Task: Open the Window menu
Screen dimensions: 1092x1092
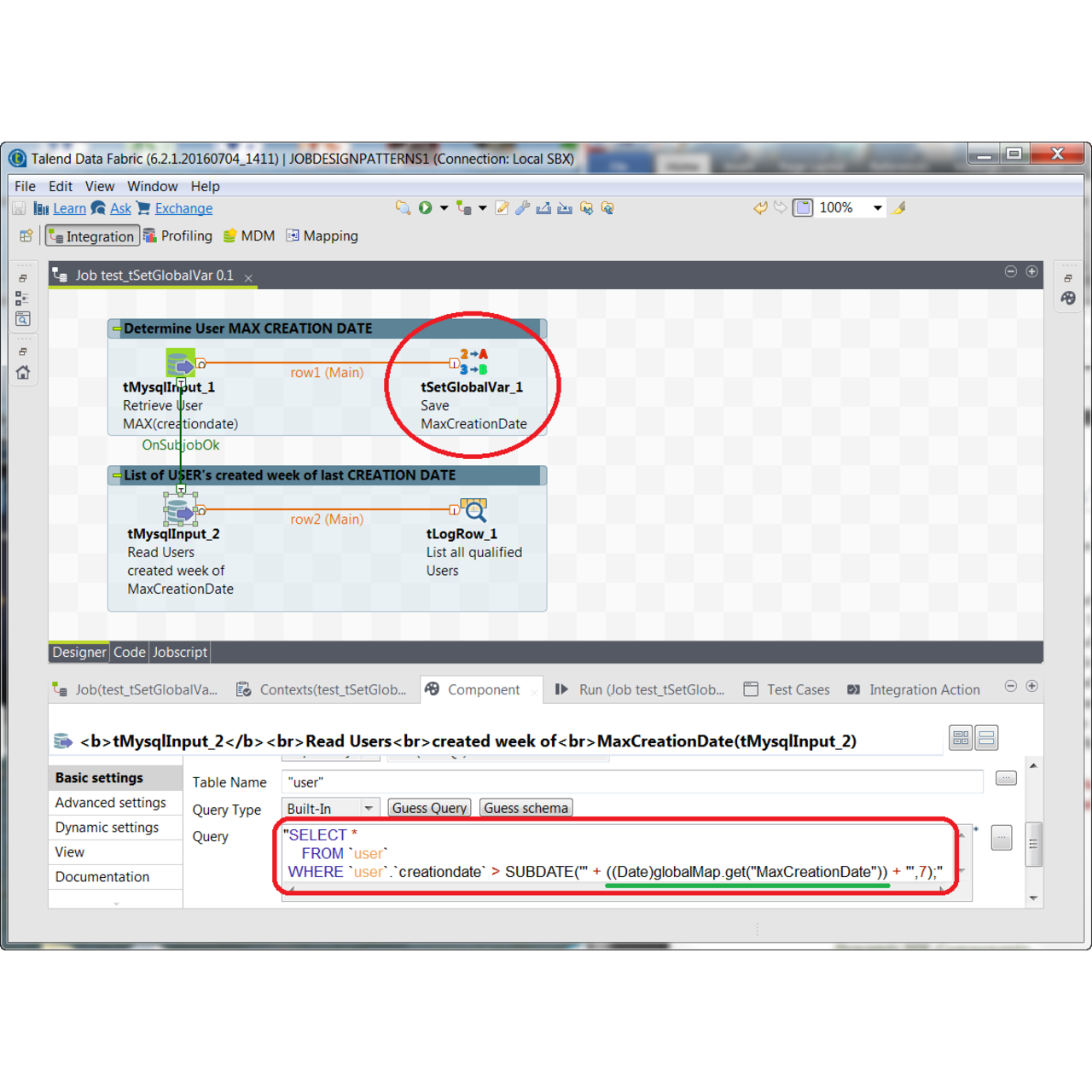Action: click(152, 186)
